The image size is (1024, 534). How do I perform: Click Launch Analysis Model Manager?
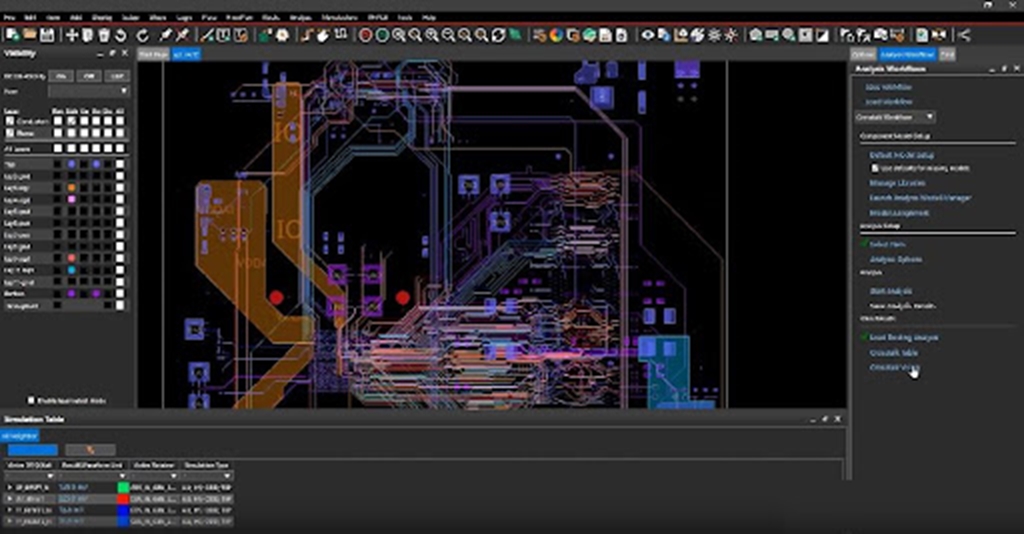pos(920,198)
